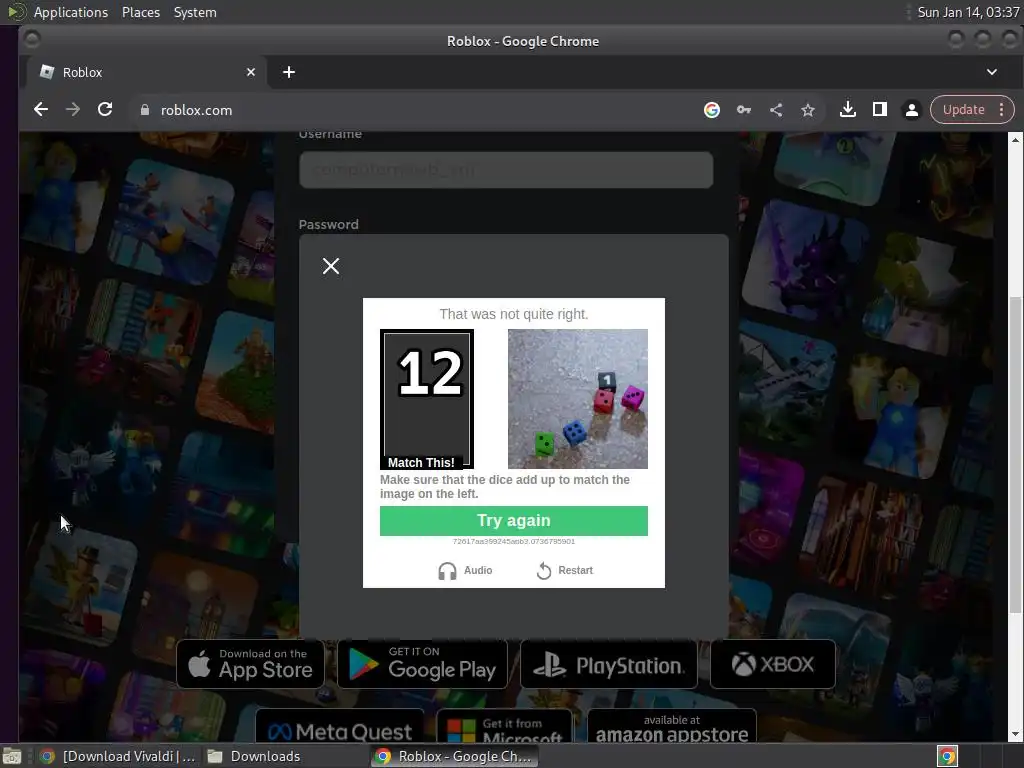1024x768 pixels.
Task: Click the page vertical scrollbar
Action: tap(1015, 455)
